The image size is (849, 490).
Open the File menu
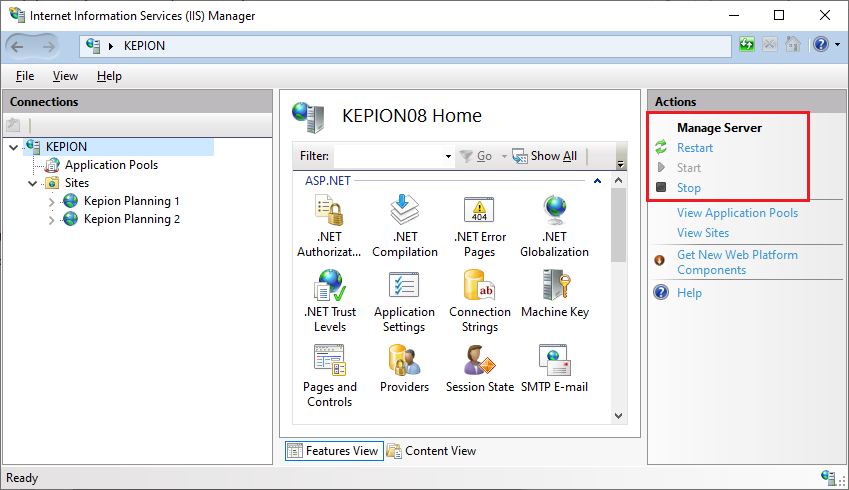click(25, 76)
